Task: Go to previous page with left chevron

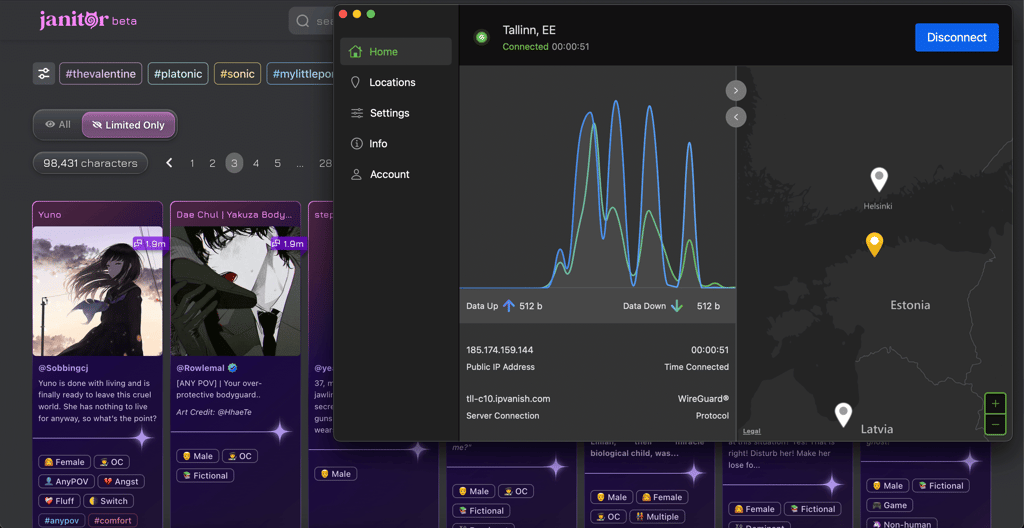Action: (169, 163)
